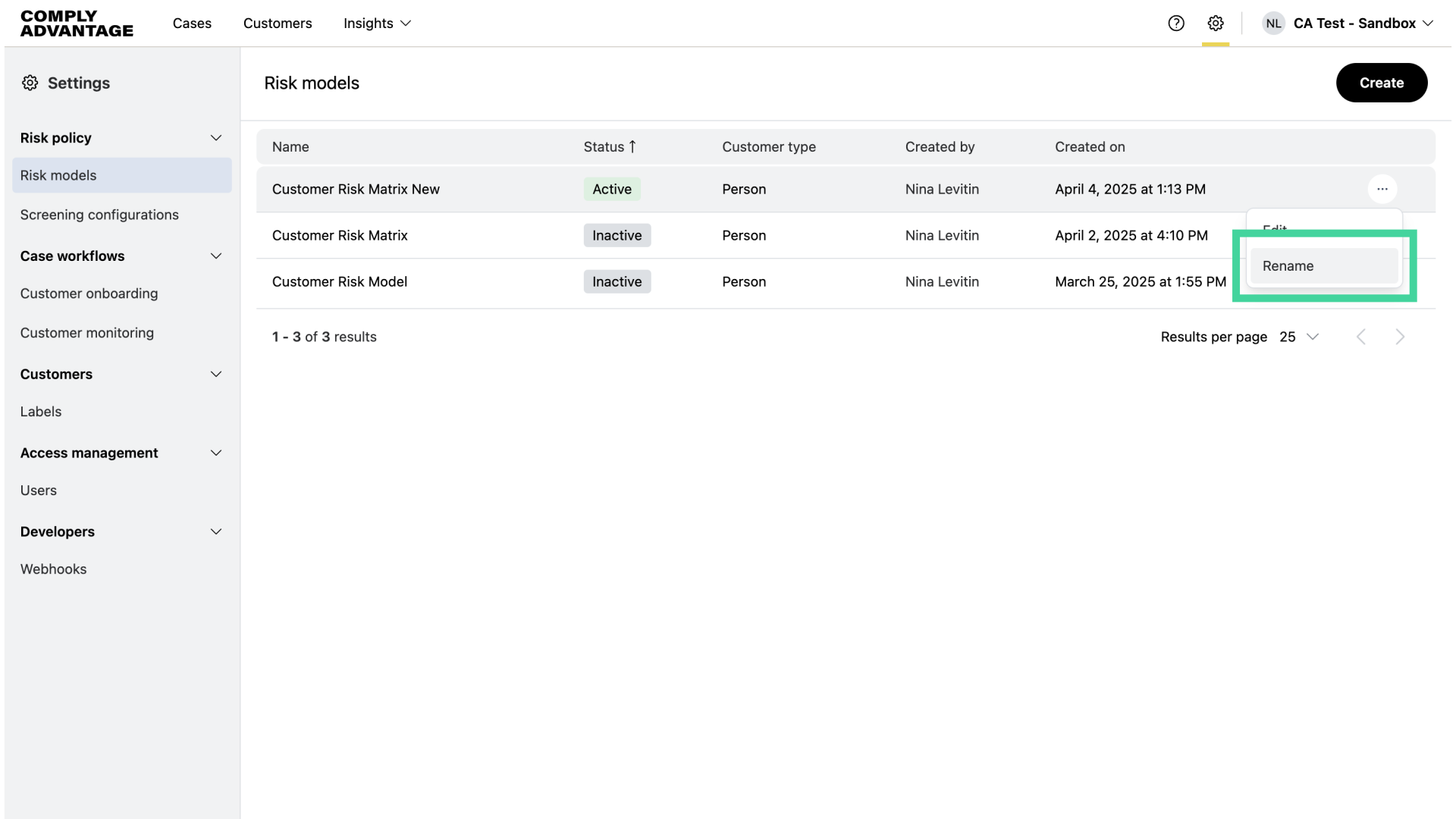Click the settings gear icon in top bar
Screen dimensions: 1456x819
click(x=1216, y=24)
